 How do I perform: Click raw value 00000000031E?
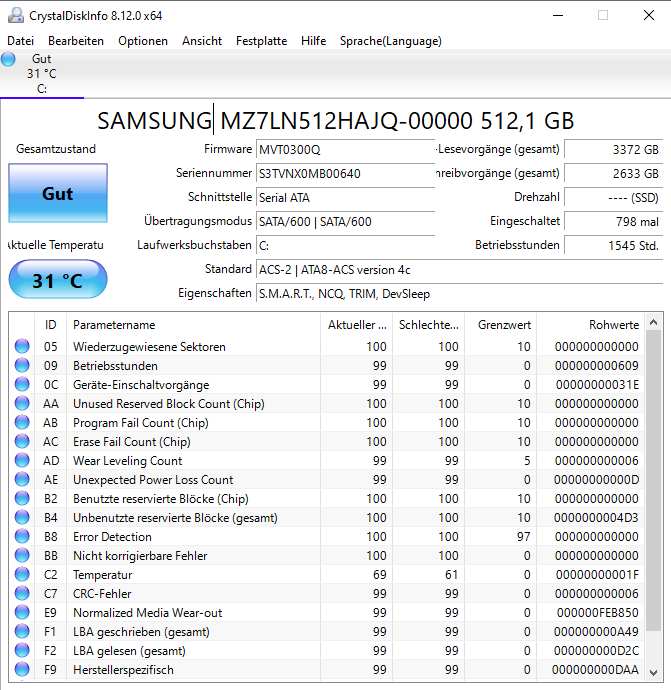(597, 384)
